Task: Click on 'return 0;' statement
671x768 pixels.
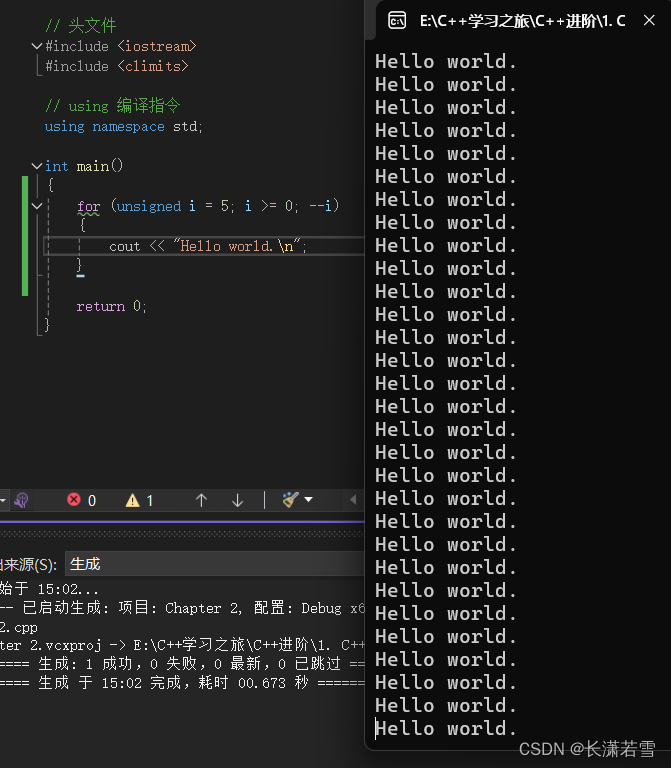Action: pyautogui.click(x=111, y=307)
